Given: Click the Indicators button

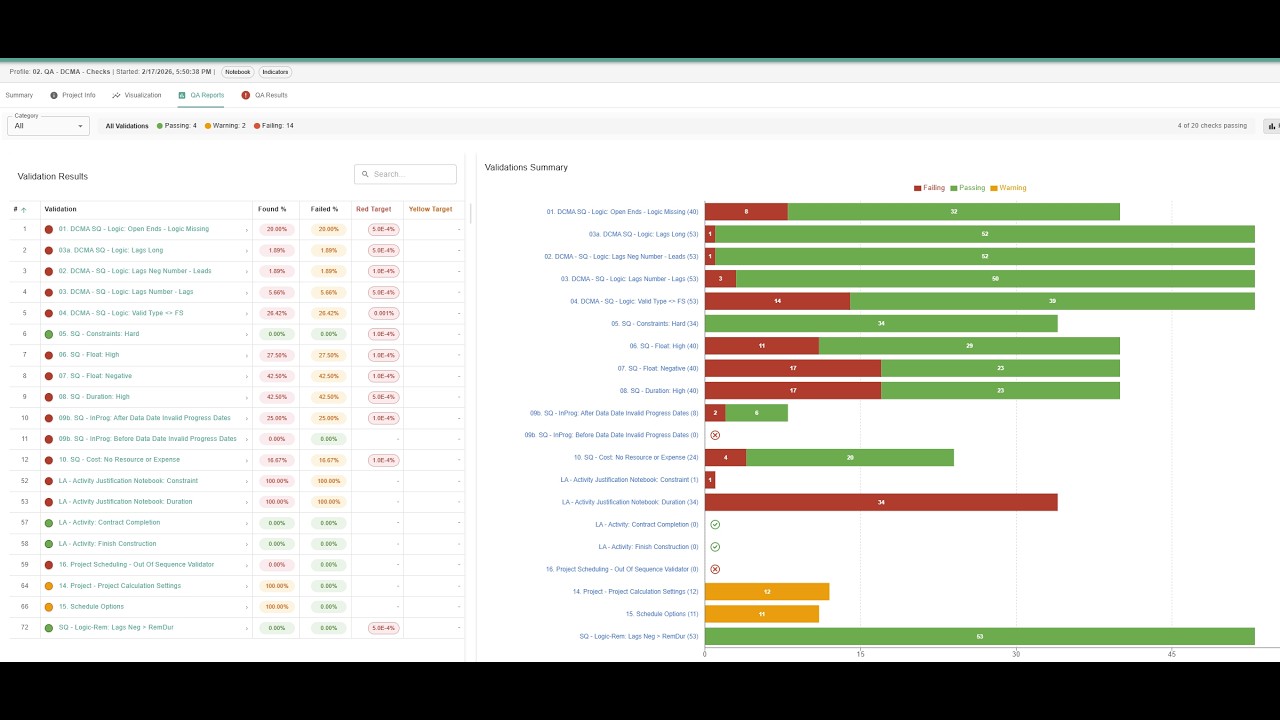Looking at the screenshot, I should click(x=275, y=72).
